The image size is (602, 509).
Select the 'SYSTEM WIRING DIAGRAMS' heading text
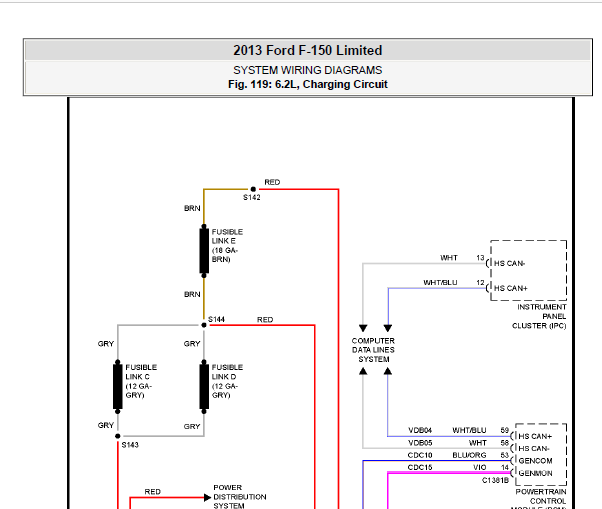coord(308,70)
